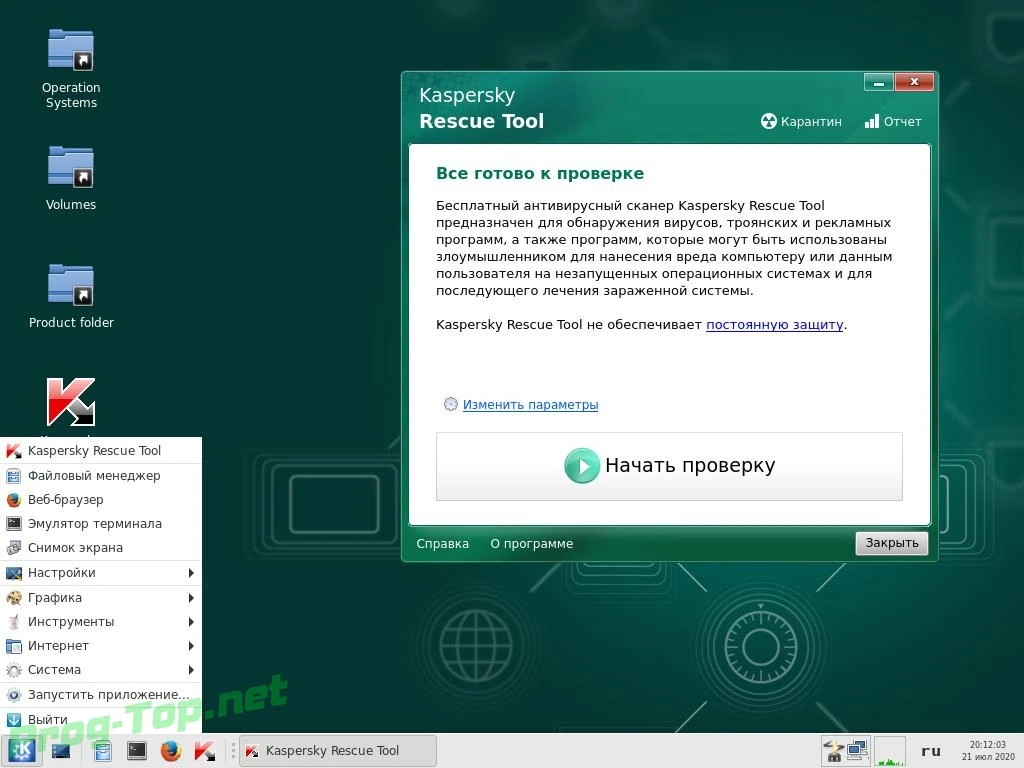1024x768 pixels.
Task: Click the radiation quarantine icon in the header
Action: (769, 121)
